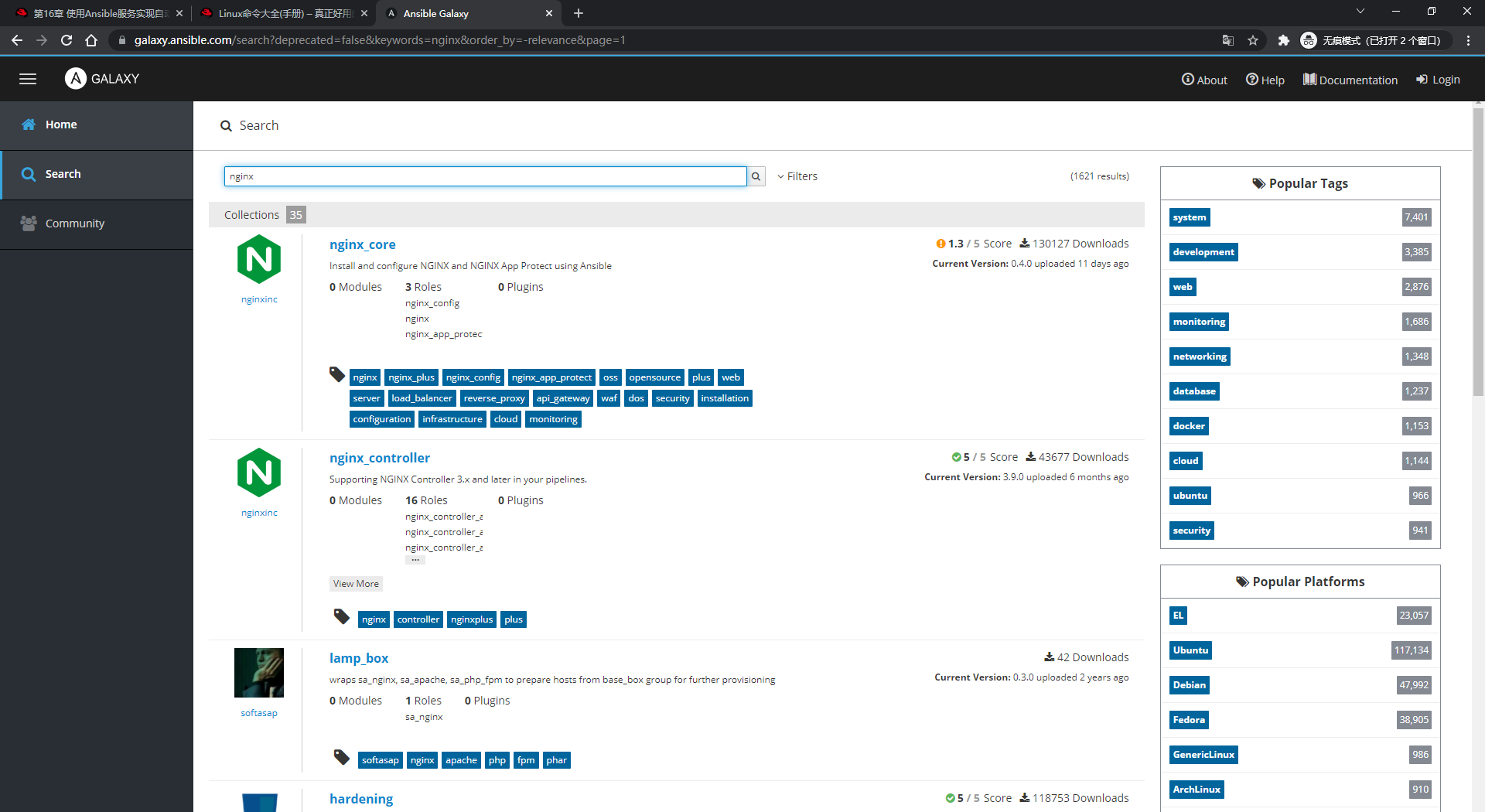Screen dimensions: 1485x812
Task: Focus the nginx search input field
Action: 486,176
